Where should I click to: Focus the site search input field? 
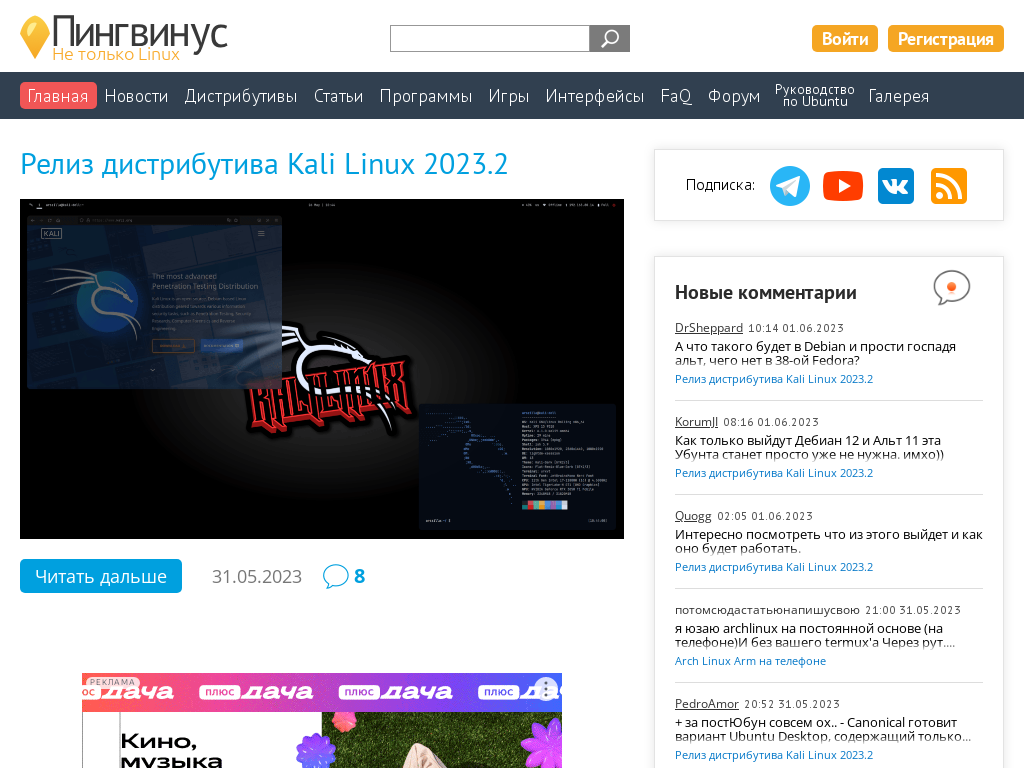point(490,39)
